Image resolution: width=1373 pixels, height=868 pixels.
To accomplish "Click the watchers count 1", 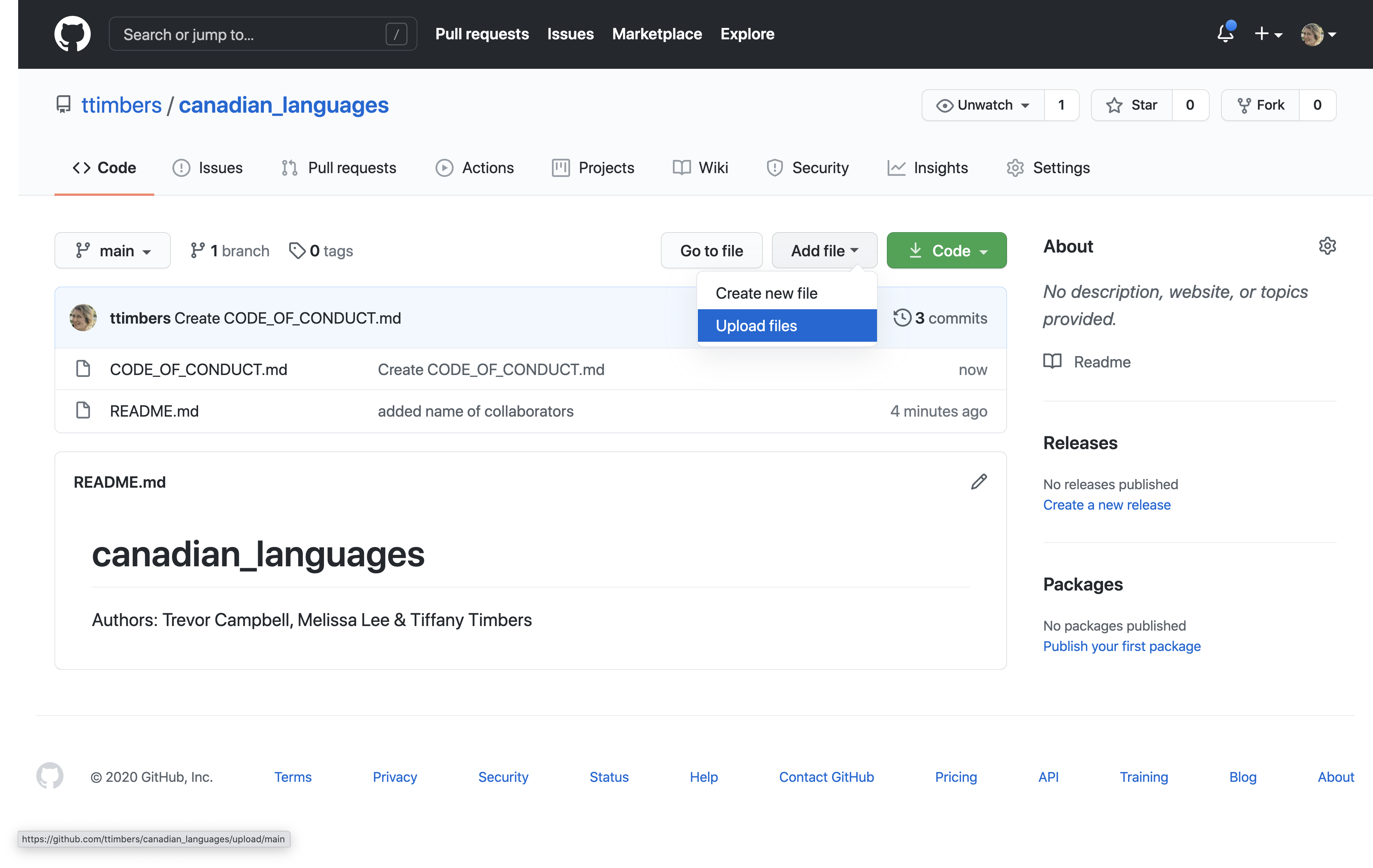I will 1061,105.
